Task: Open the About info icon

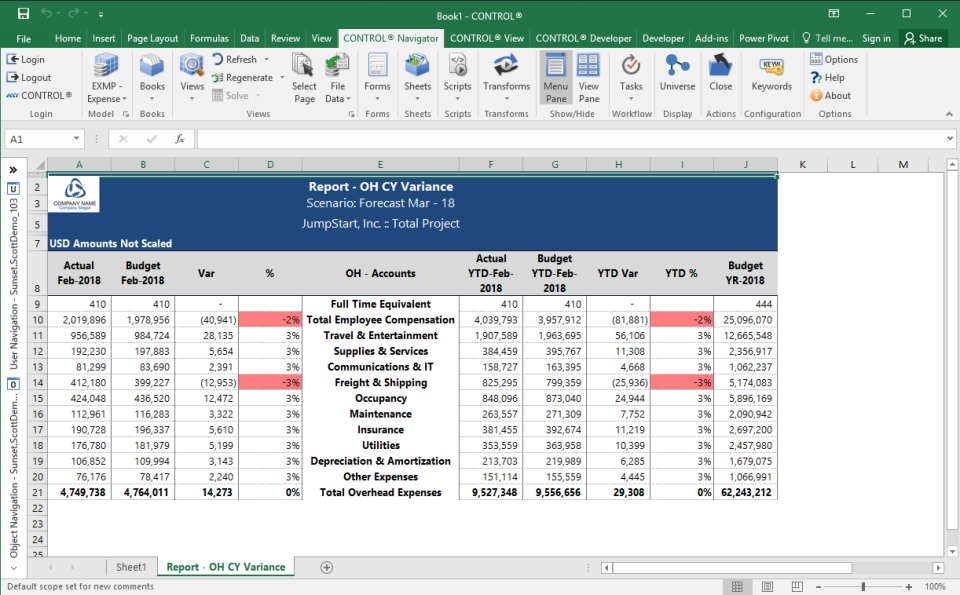Action: point(817,96)
